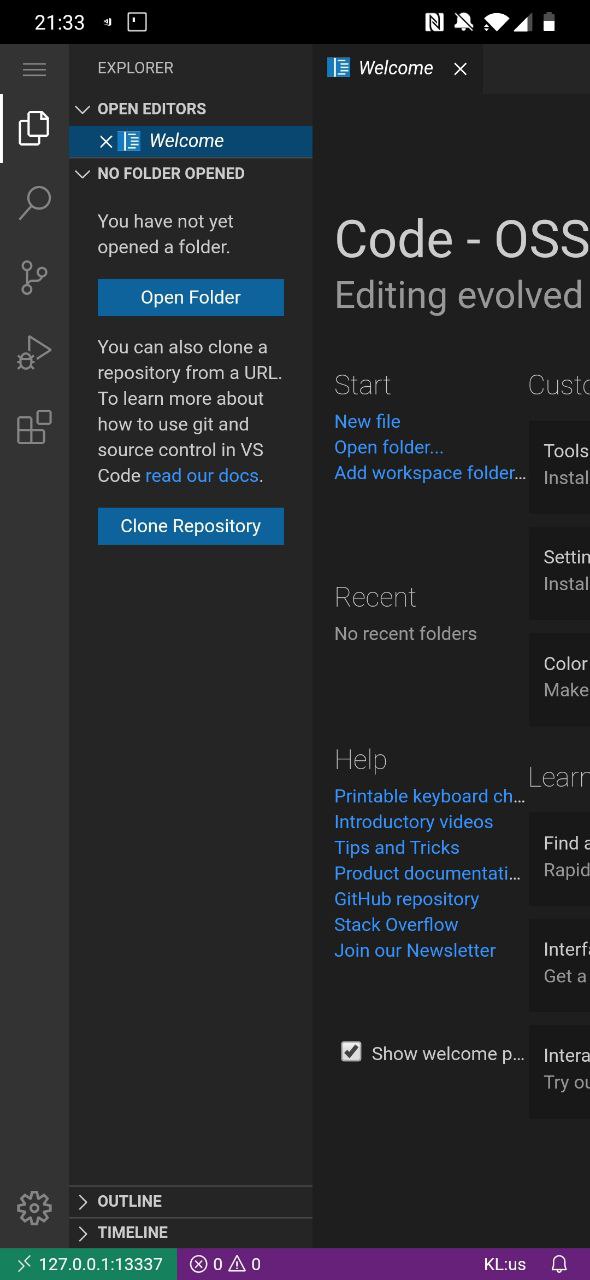
Task: Open the Tips and Tricks link
Action: pyautogui.click(x=397, y=848)
